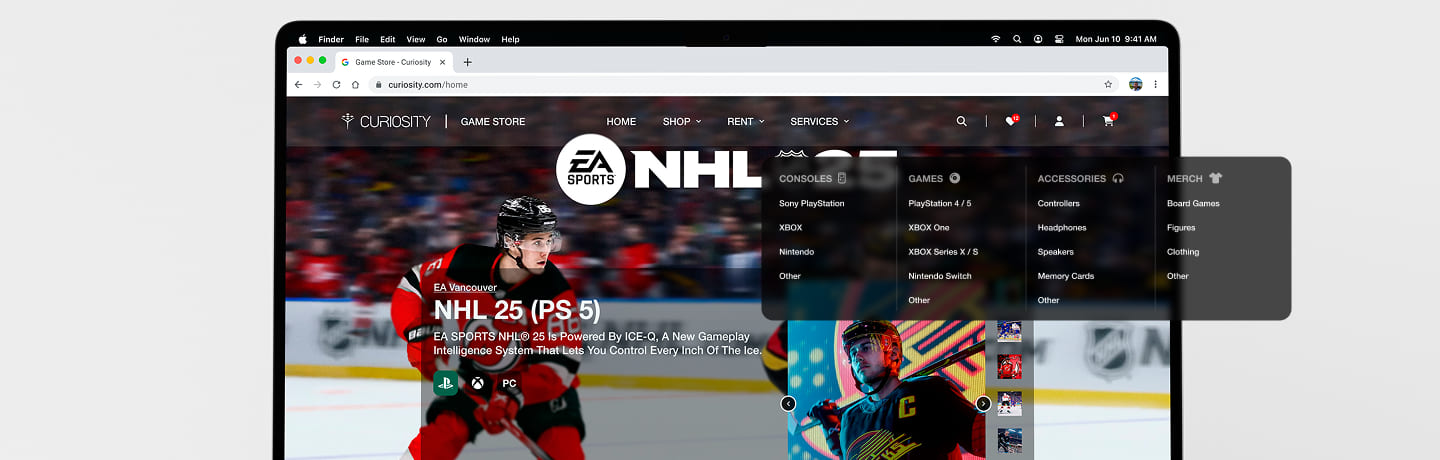Screen dimensions: 1440x460
Task: Open Speakers under Accessories
Action: tap(1055, 251)
